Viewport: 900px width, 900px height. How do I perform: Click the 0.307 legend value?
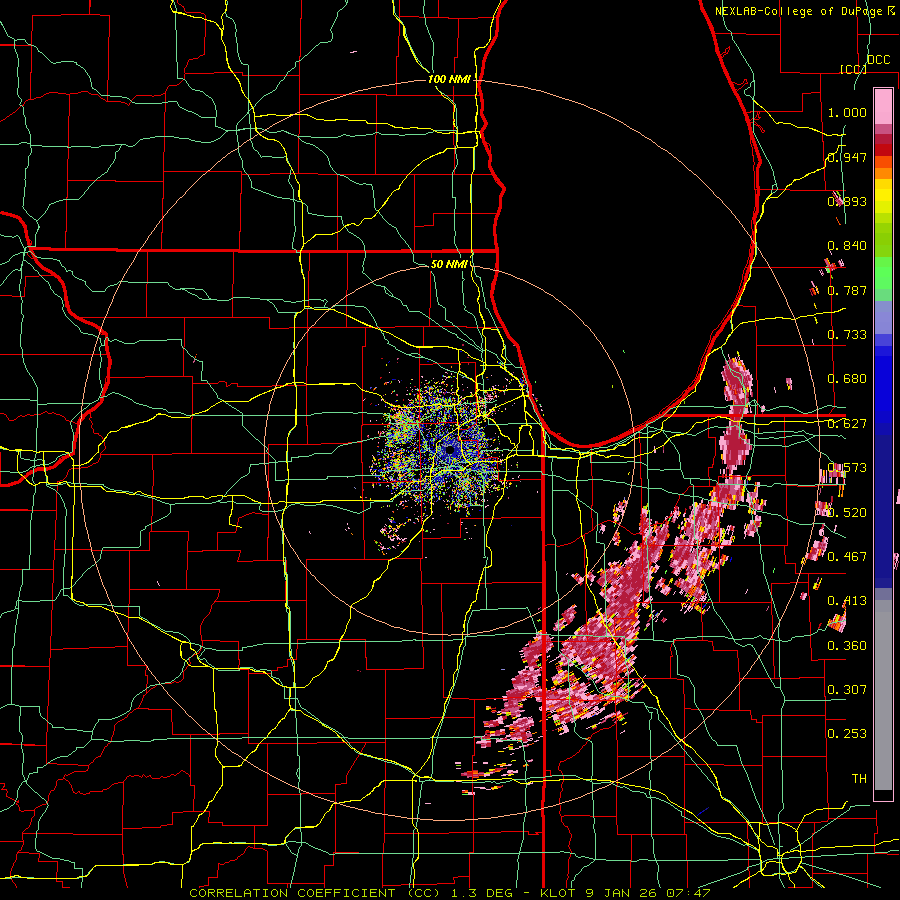(847, 690)
